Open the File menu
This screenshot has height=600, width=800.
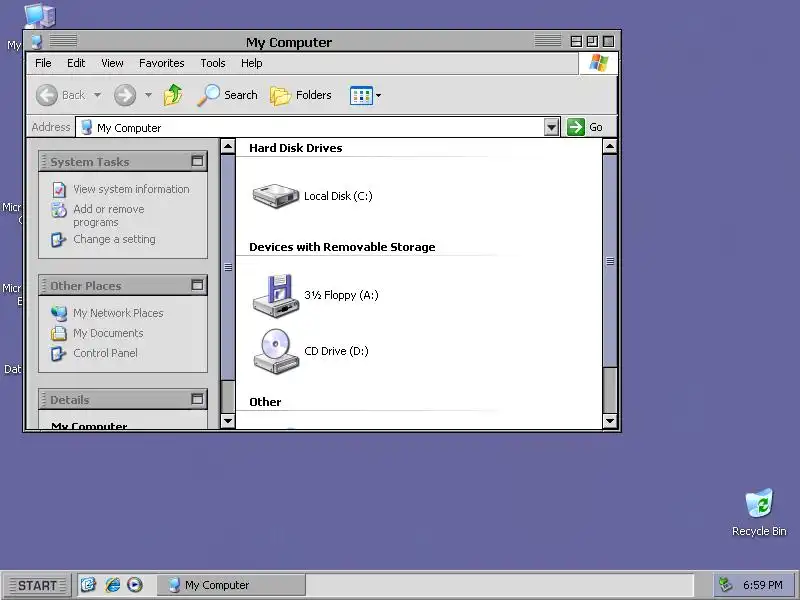click(43, 63)
